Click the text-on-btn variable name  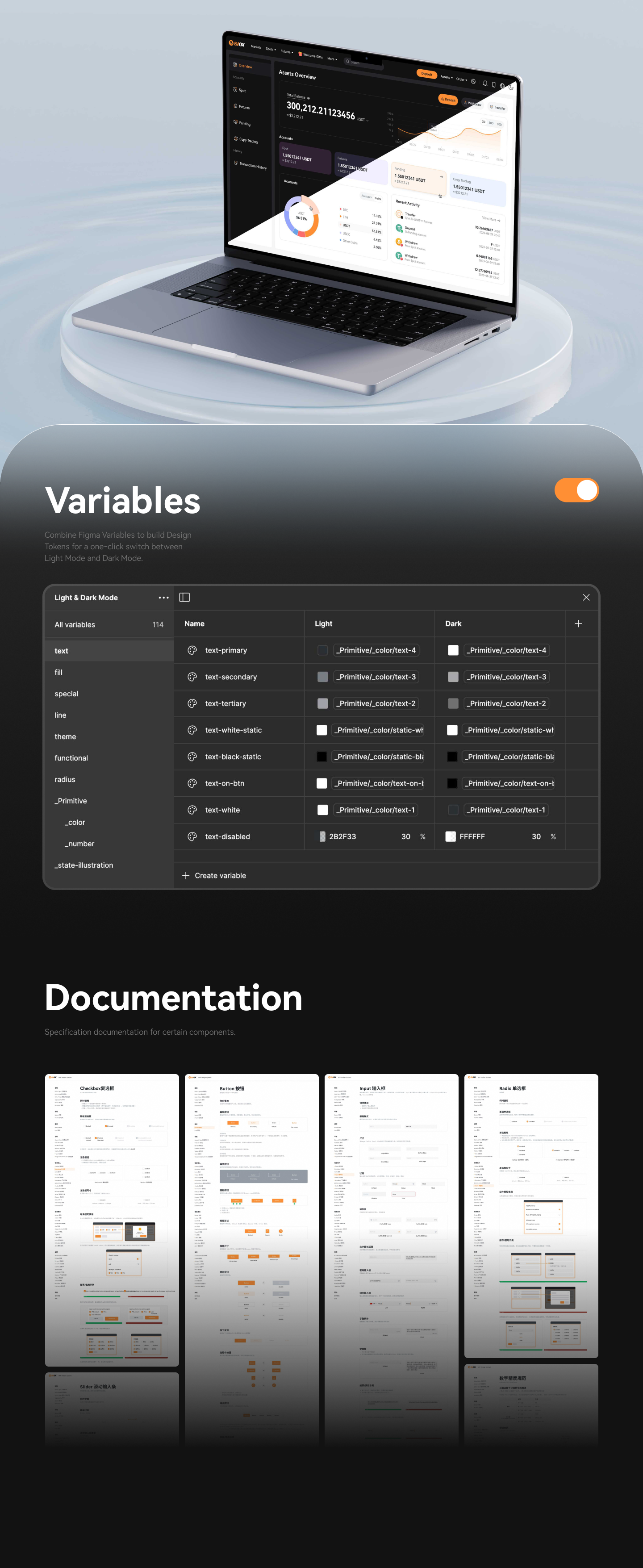(x=225, y=783)
